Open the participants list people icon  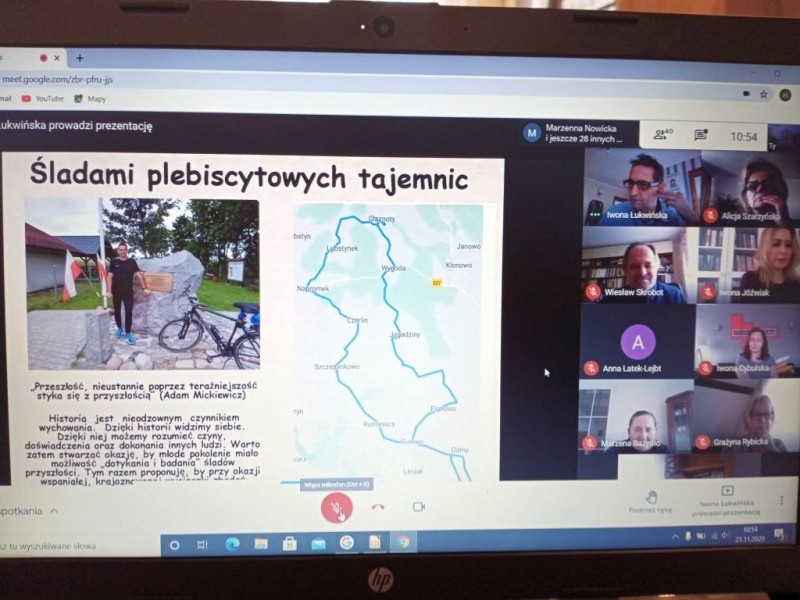pyautogui.click(x=661, y=135)
